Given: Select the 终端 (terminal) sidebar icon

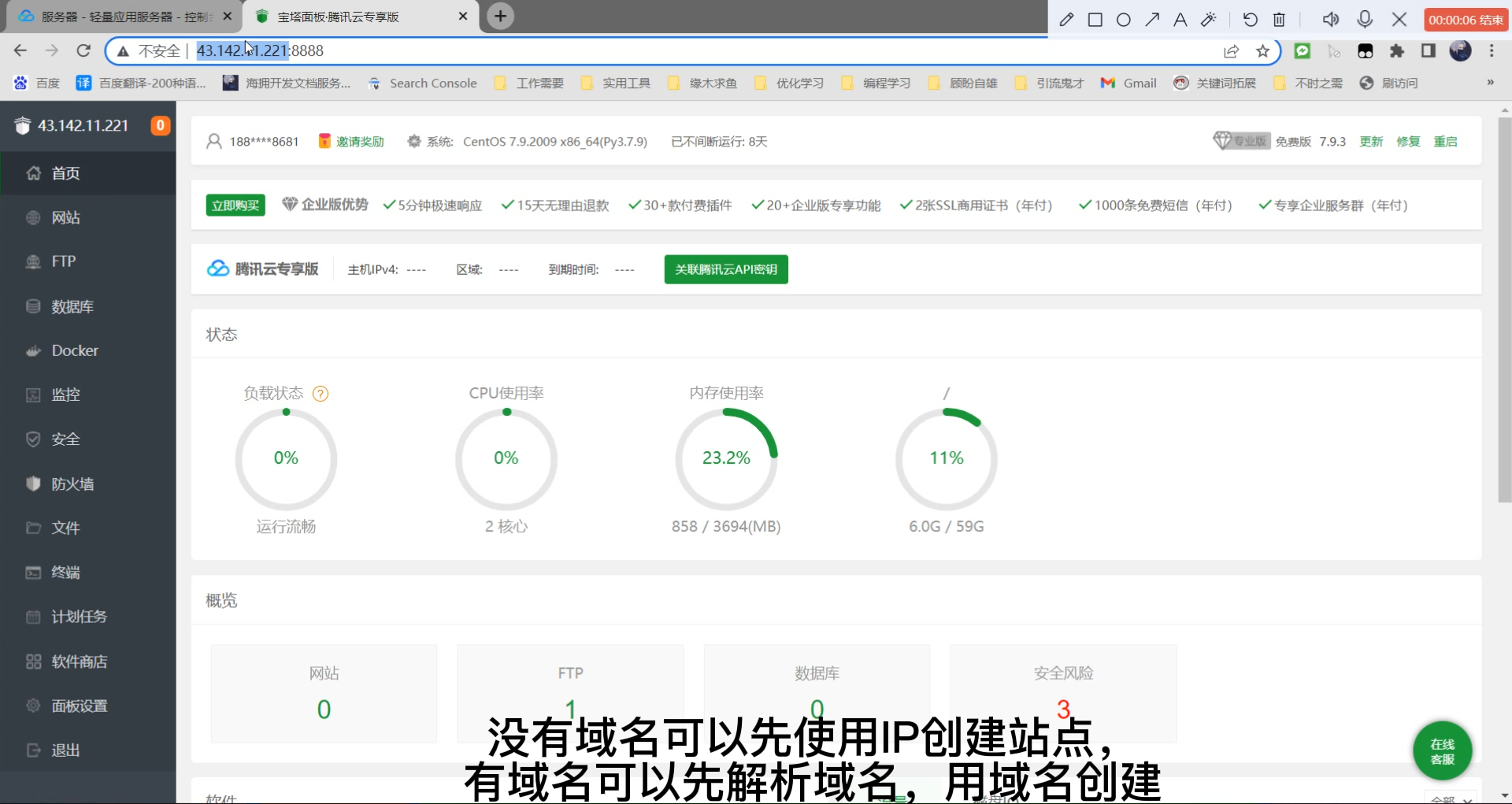Looking at the screenshot, I should click(x=66, y=572).
